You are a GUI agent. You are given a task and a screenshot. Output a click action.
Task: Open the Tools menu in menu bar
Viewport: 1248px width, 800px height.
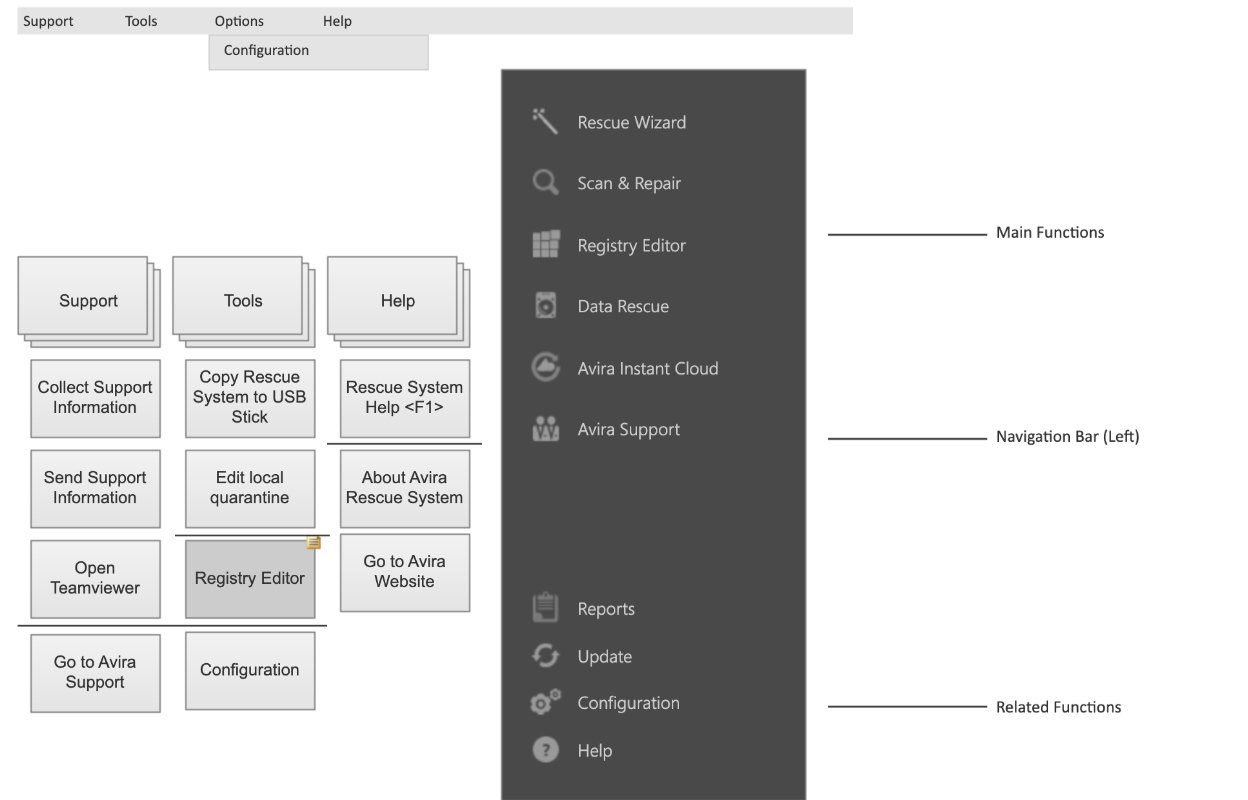pos(141,21)
